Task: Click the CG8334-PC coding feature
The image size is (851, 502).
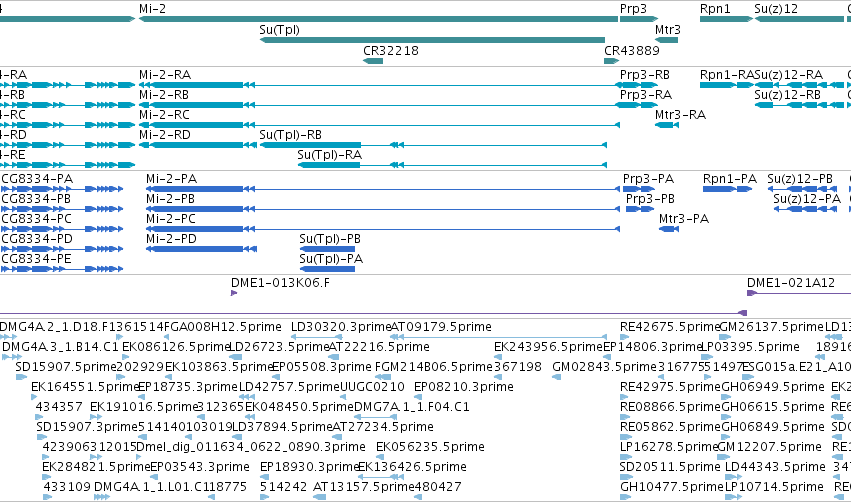Action: tap(61, 229)
